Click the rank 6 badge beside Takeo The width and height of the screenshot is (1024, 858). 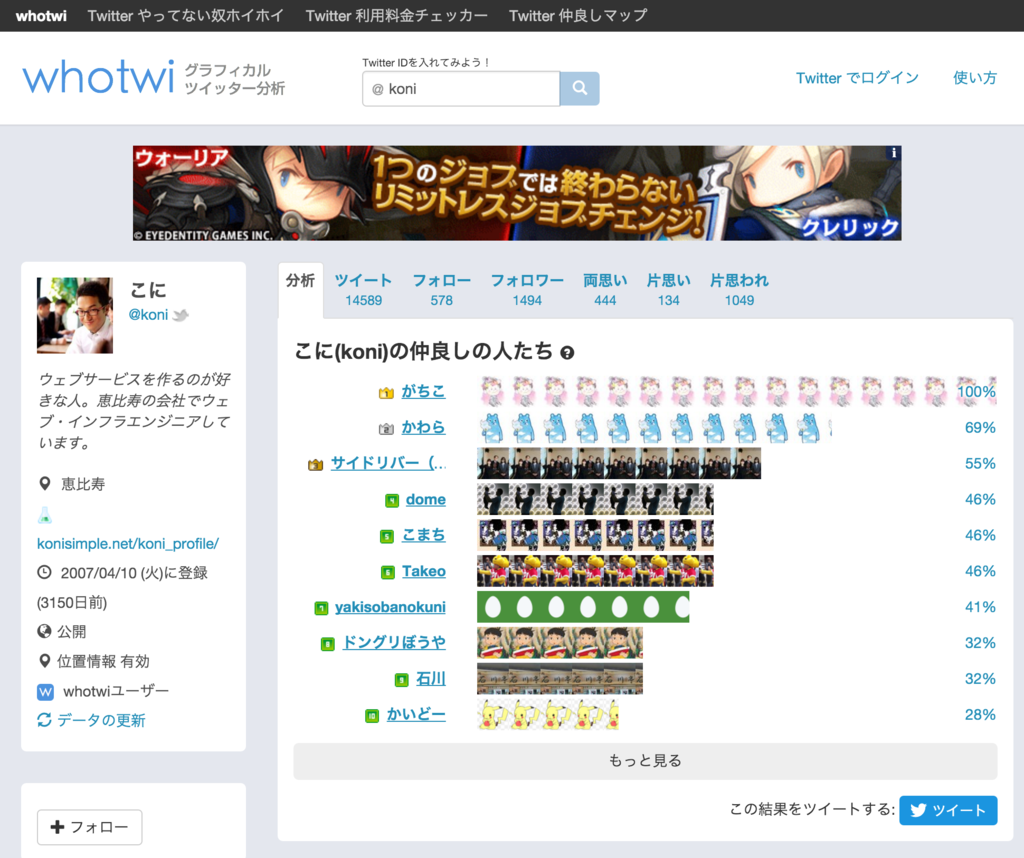pos(388,573)
